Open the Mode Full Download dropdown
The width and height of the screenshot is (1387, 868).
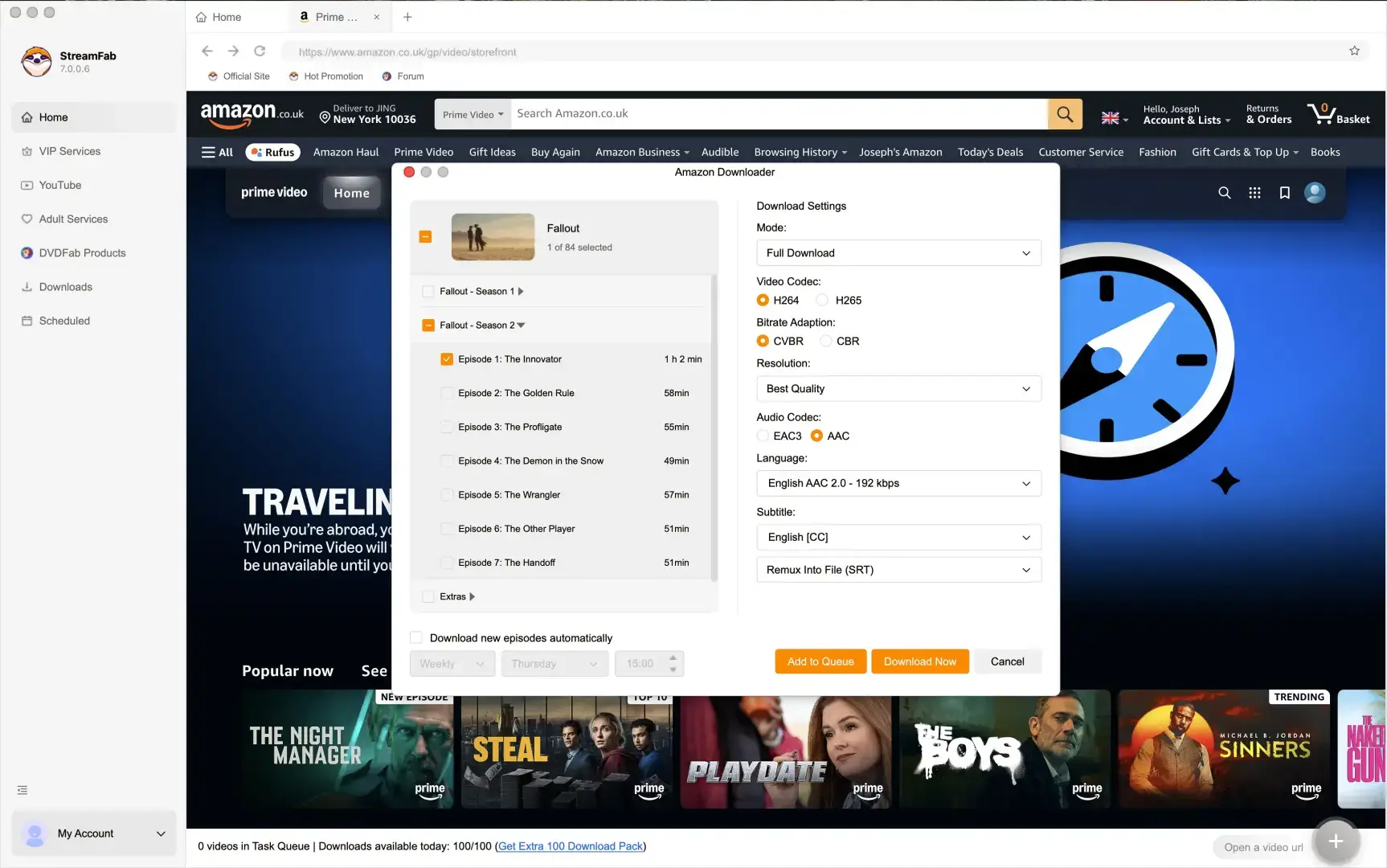pyautogui.click(x=898, y=253)
